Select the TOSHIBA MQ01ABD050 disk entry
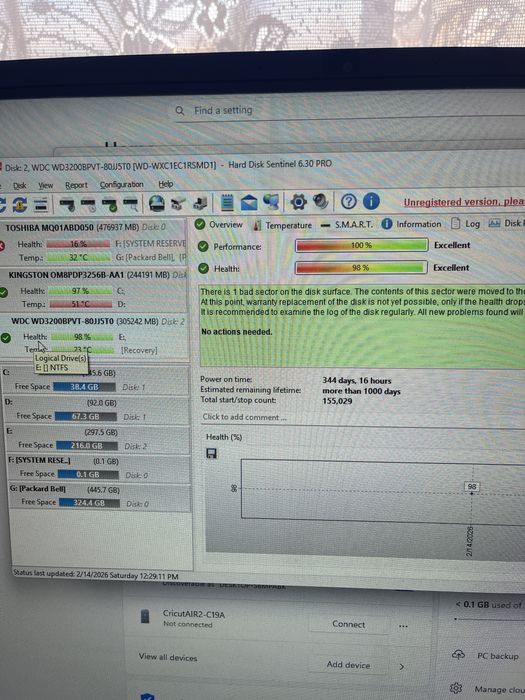The height and width of the screenshot is (700, 525). [x=93, y=243]
